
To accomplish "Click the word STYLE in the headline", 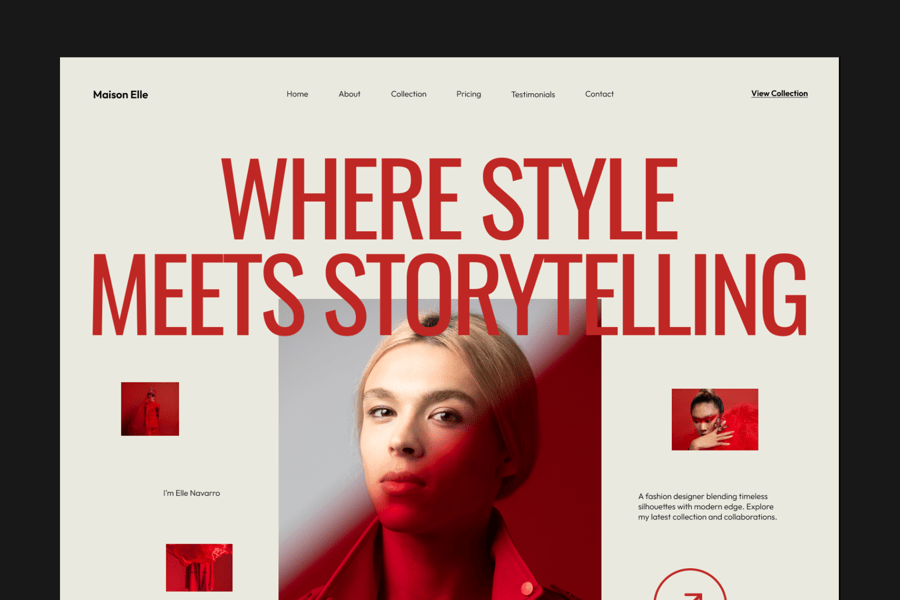I will tap(580, 199).
